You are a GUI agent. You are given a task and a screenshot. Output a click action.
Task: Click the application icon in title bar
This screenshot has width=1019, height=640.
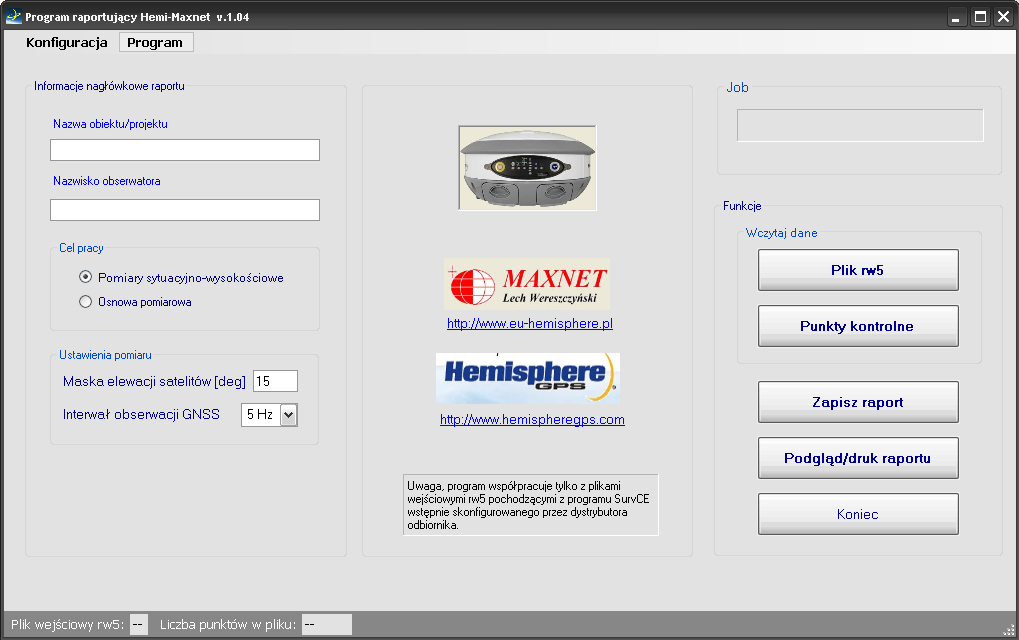click(13, 16)
